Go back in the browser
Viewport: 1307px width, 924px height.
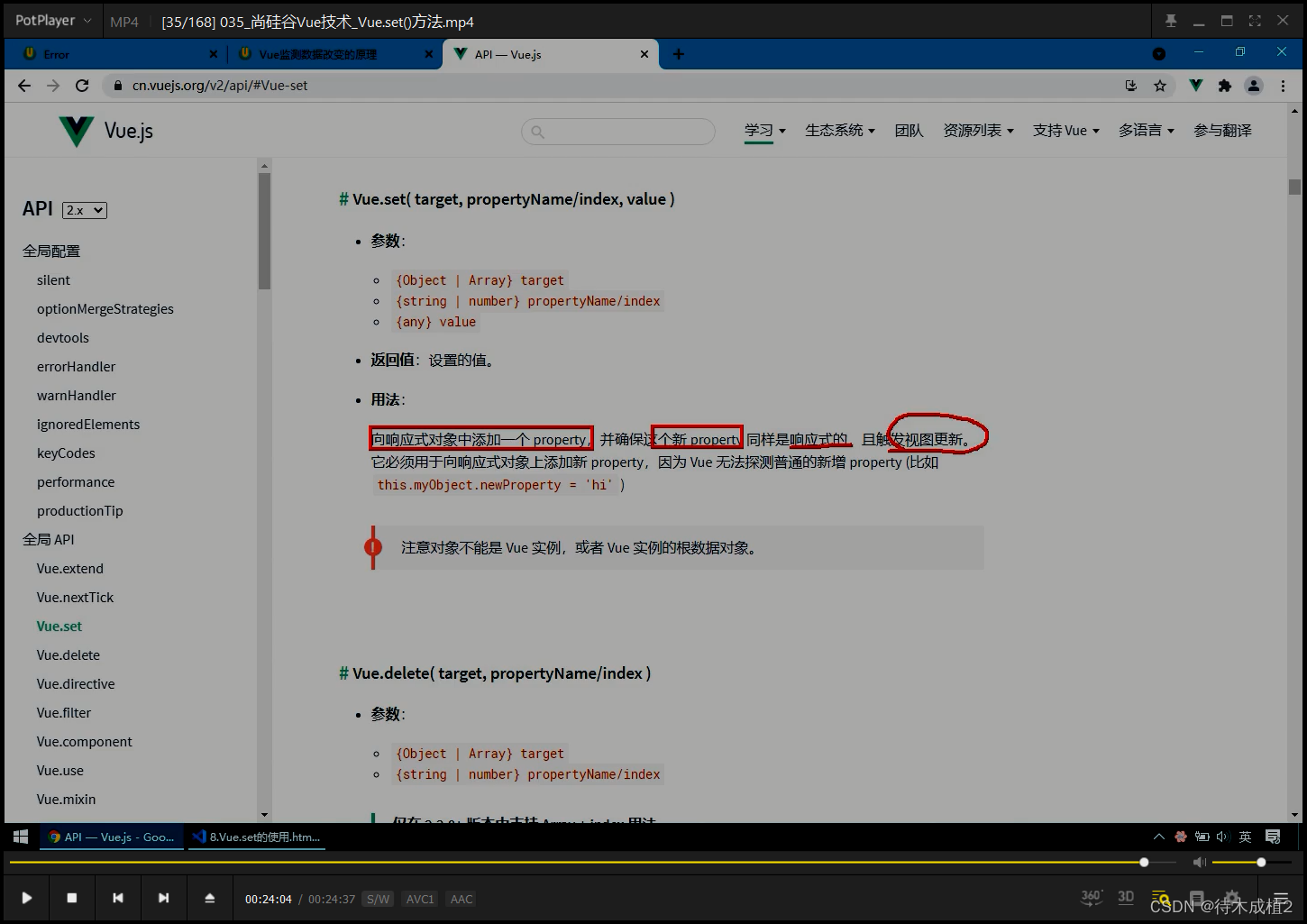[24, 86]
